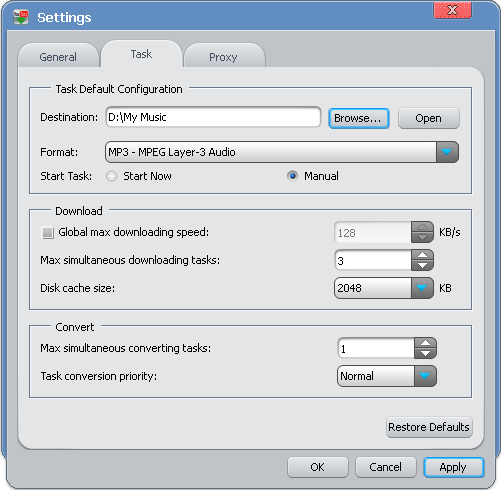Viewport: 501px width, 490px height.
Task: Decrease max simultaneous downloading tasks
Action: pyautogui.click(x=422, y=266)
